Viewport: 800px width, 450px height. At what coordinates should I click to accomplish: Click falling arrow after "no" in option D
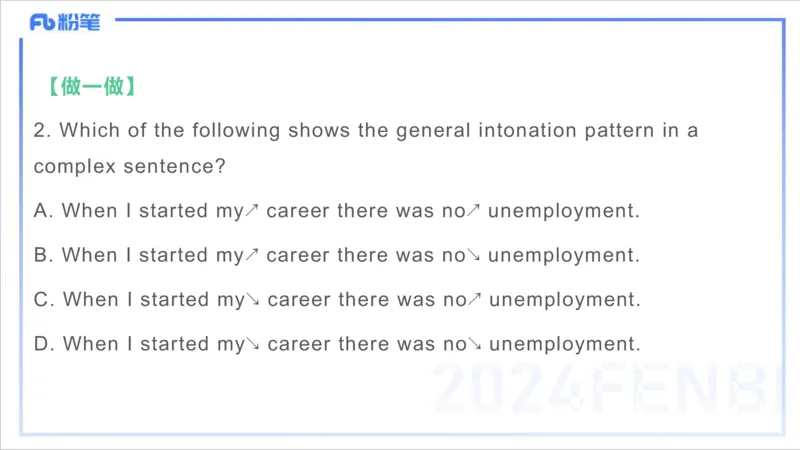point(475,345)
